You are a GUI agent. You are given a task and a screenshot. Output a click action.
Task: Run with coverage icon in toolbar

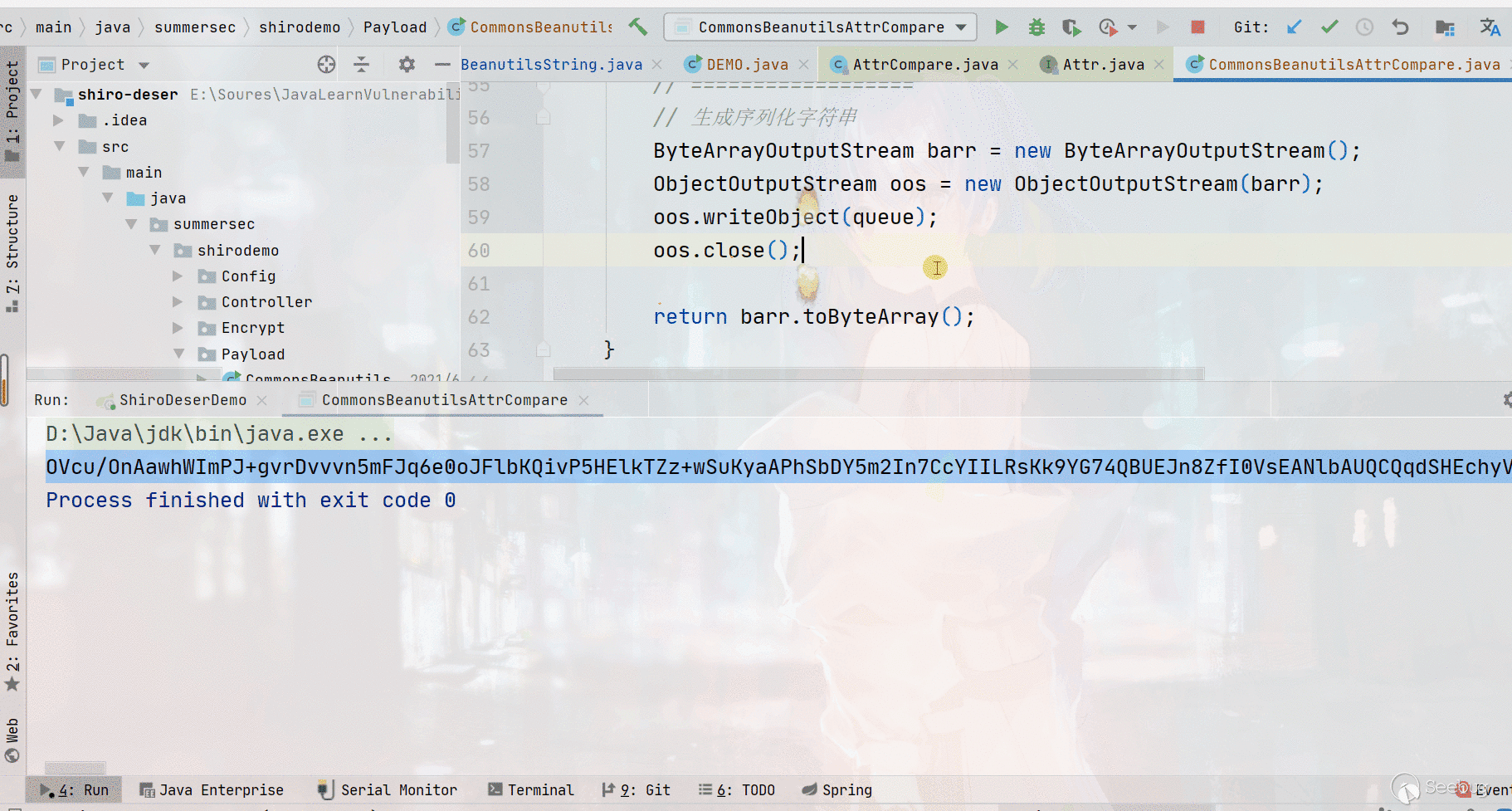tap(1071, 27)
